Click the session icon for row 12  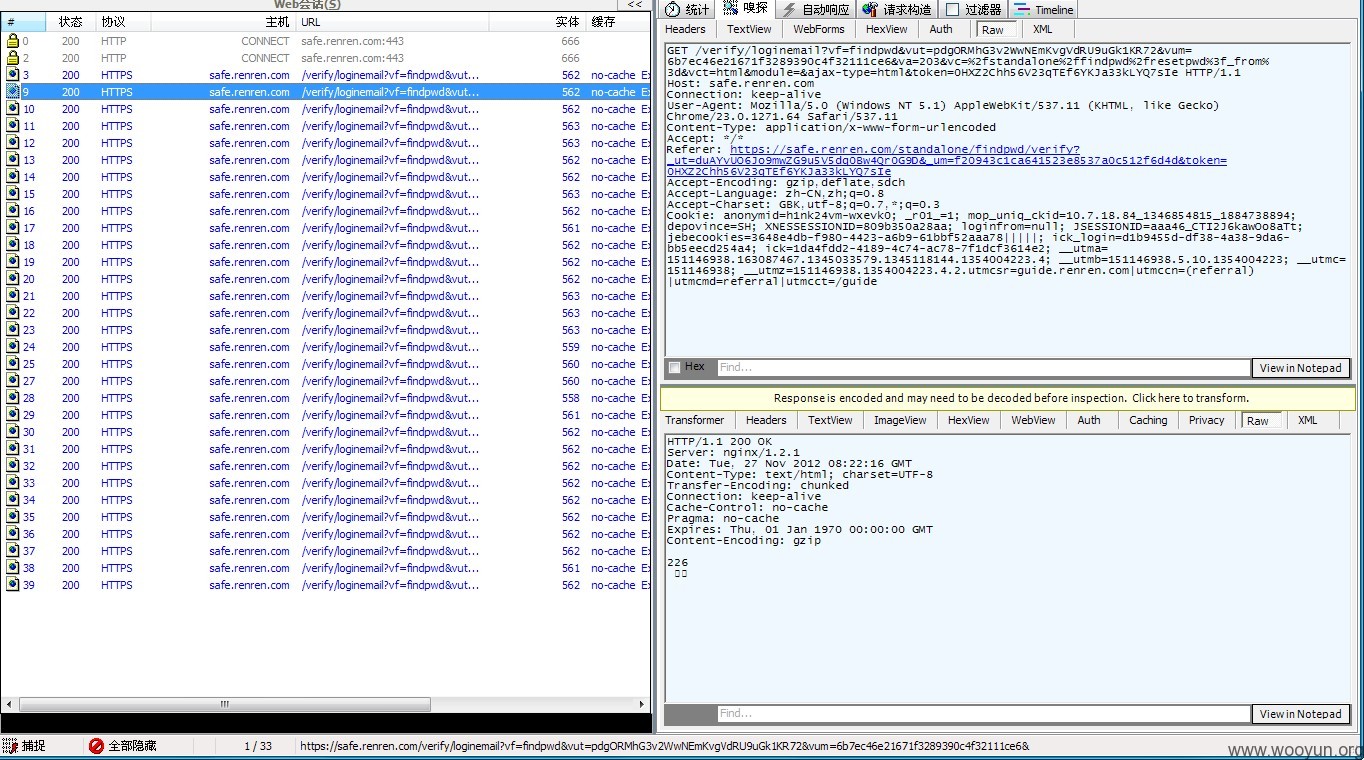(x=13, y=143)
